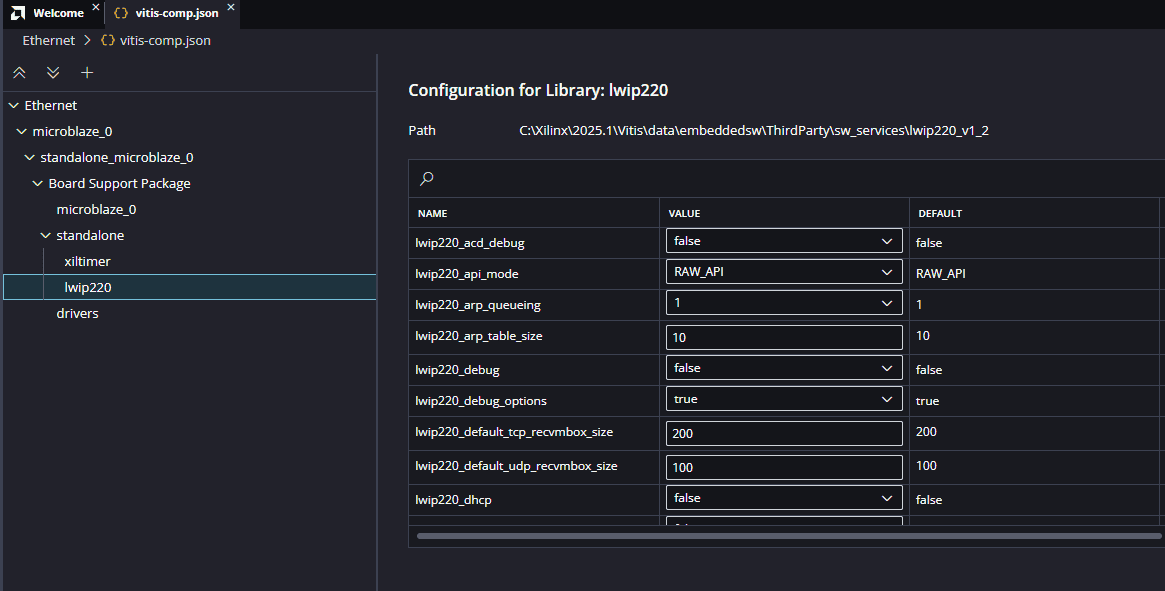Collapse the microblaze_0 tree node
This screenshot has width=1165, height=591.
pyautogui.click(x=22, y=132)
